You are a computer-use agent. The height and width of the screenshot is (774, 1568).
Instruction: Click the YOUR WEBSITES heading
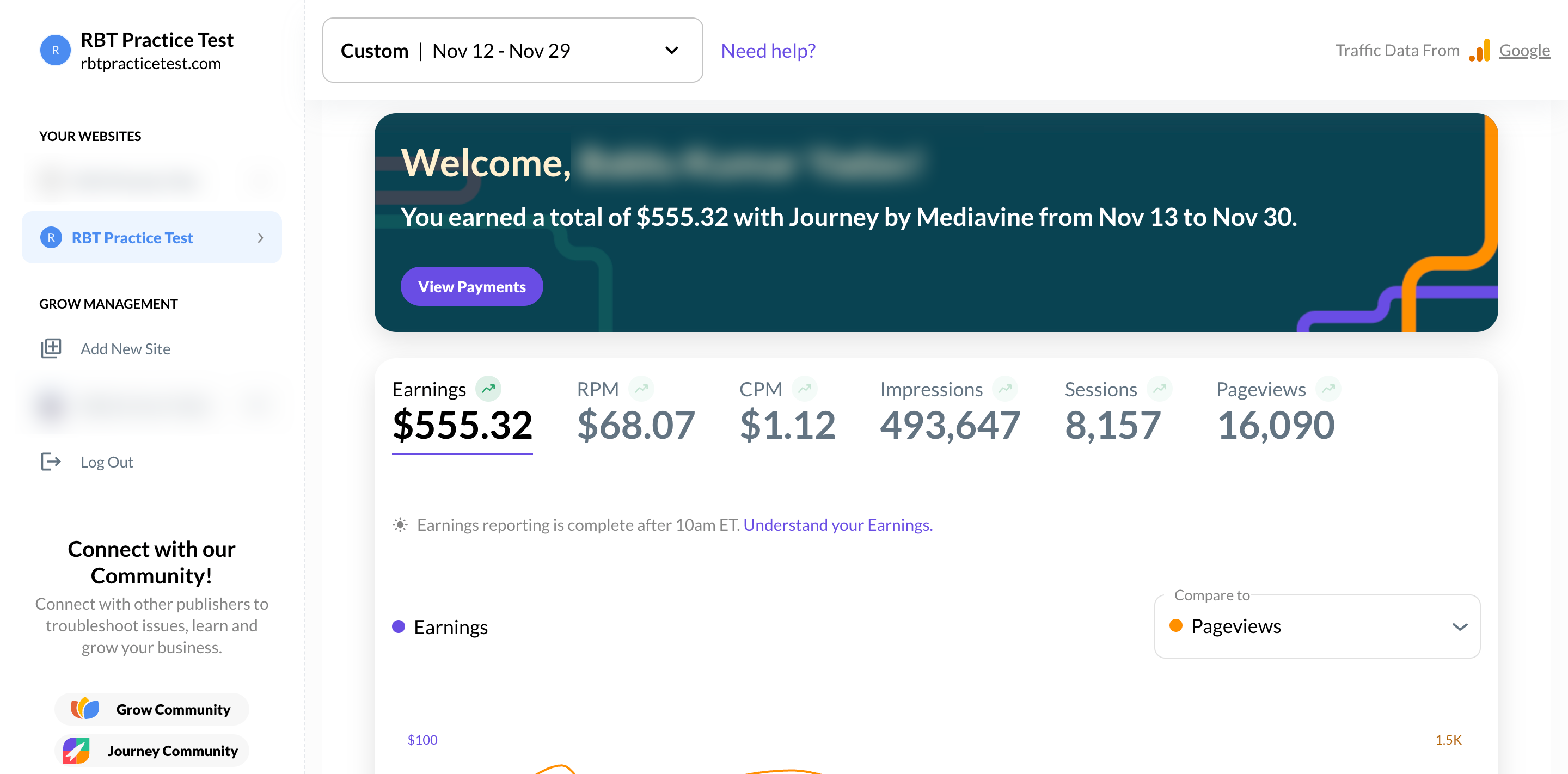[90, 136]
